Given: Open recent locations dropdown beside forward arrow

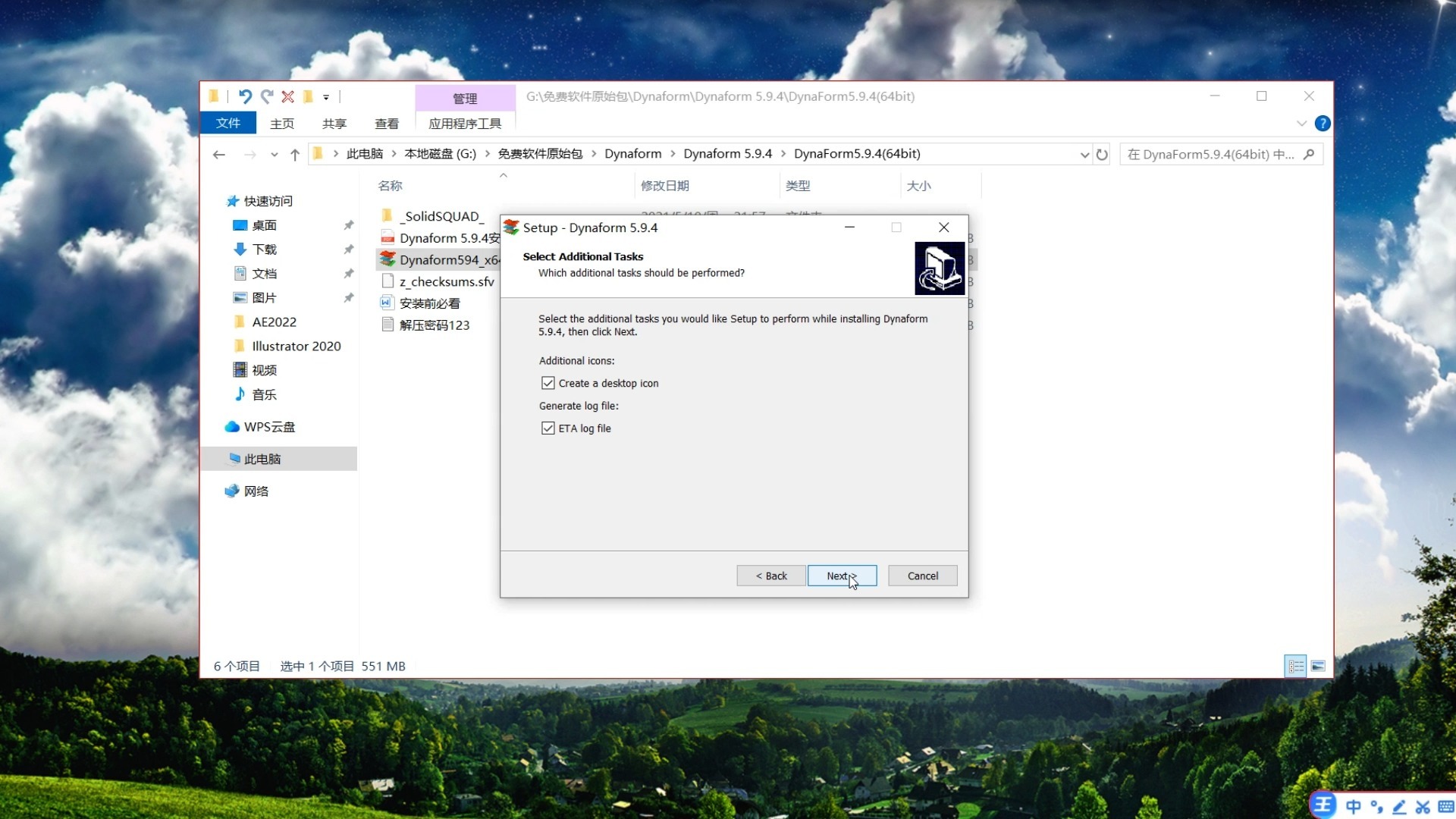Looking at the screenshot, I should (274, 155).
